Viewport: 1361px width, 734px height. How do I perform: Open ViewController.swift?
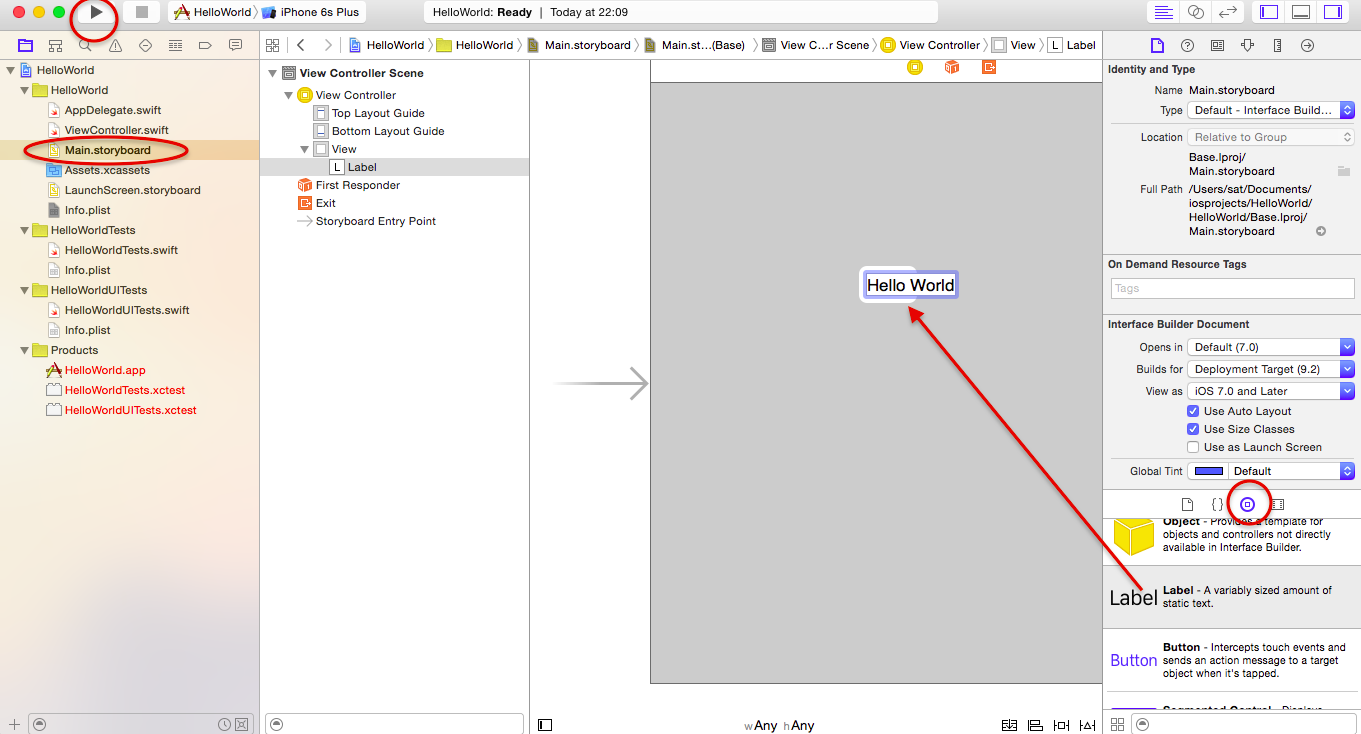pyautogui.click(x=116, y=130)
